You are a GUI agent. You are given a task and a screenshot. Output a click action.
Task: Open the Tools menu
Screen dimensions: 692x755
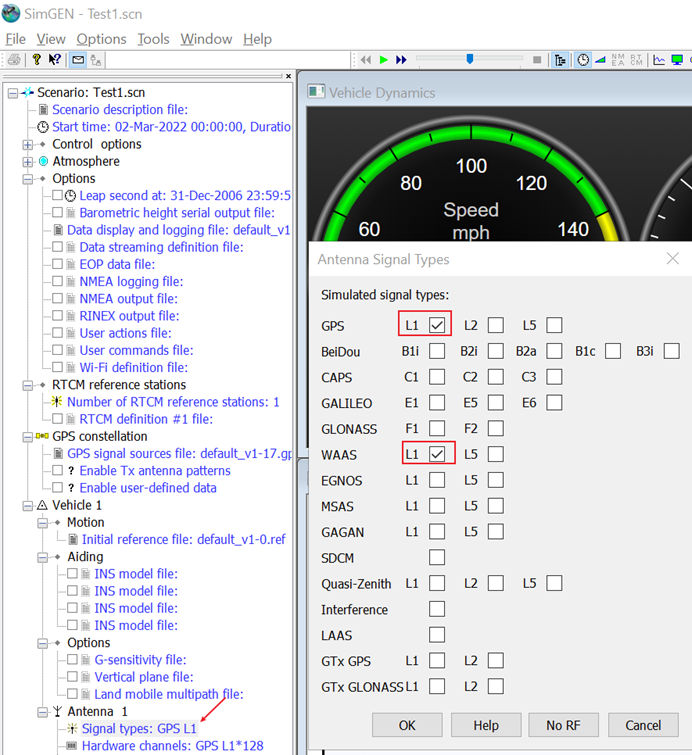pyautogui.click(x=153, y=39)
